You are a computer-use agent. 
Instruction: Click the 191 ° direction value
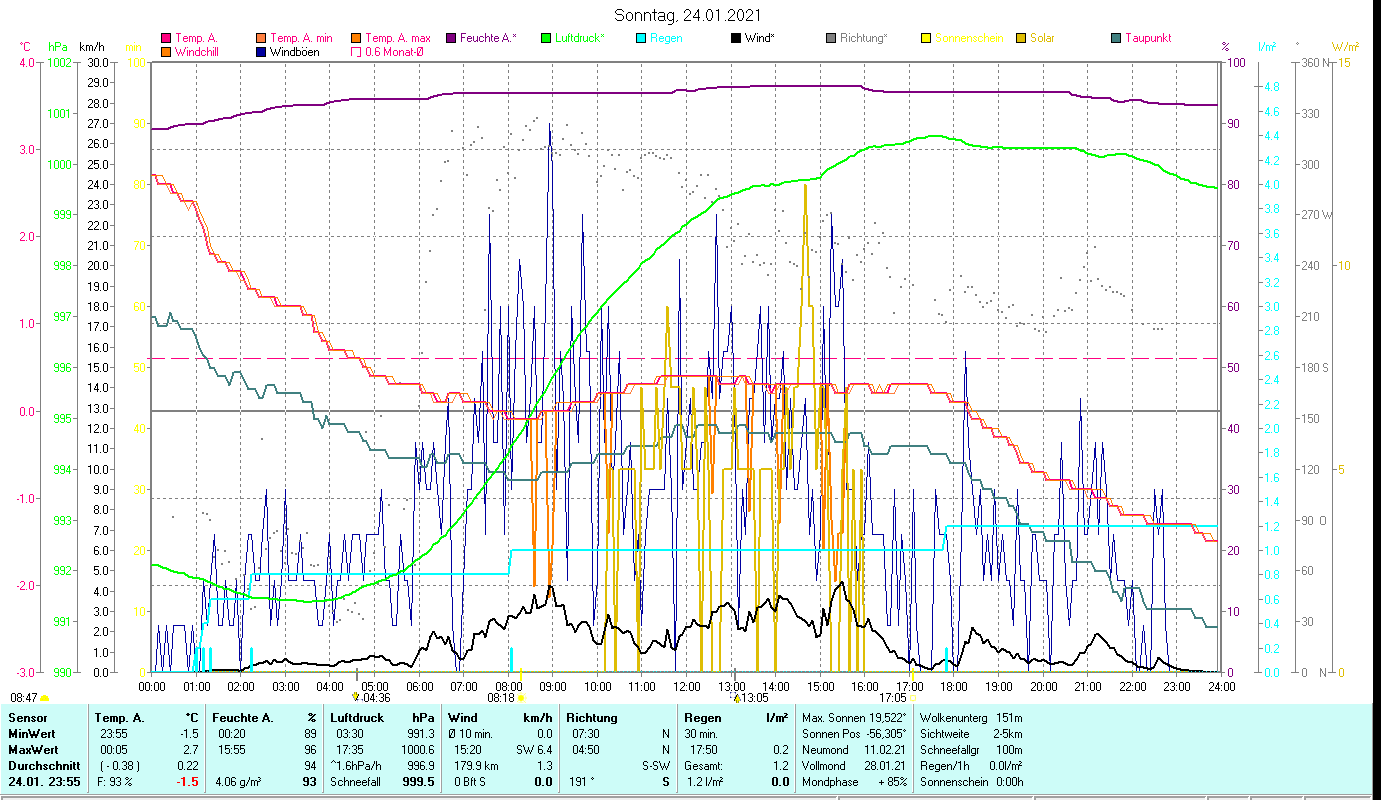582,782
